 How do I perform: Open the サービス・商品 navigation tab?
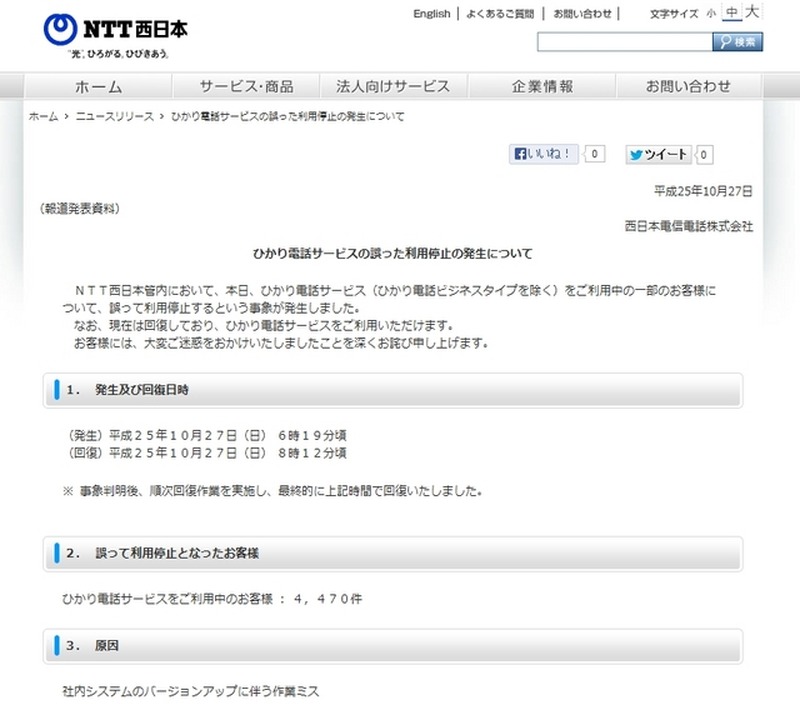(x=246, y=86)
